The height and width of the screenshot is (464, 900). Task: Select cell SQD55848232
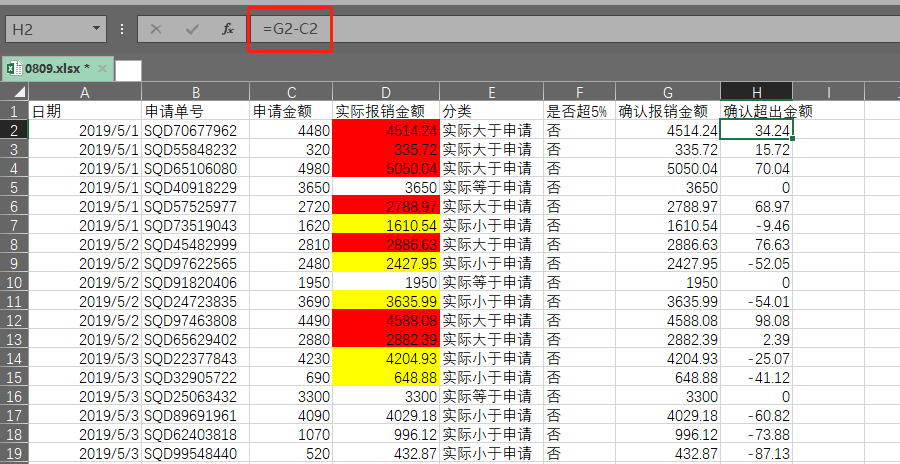(x=196, y=149)
